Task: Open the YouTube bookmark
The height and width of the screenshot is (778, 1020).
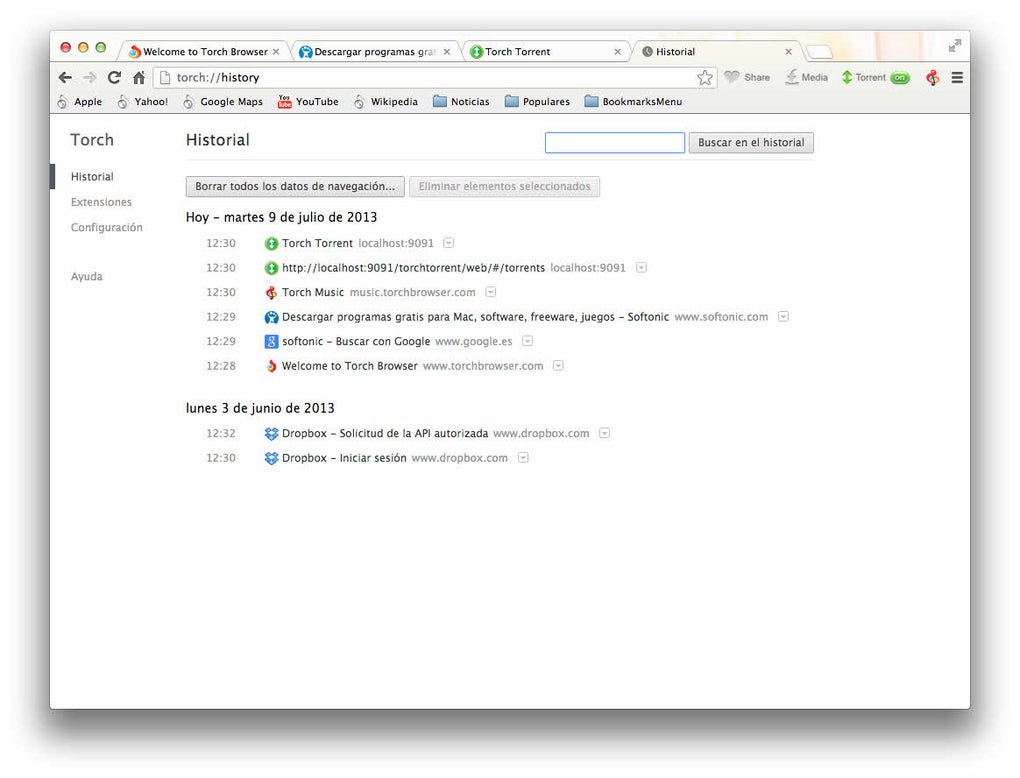Action: tap(308, 101)
